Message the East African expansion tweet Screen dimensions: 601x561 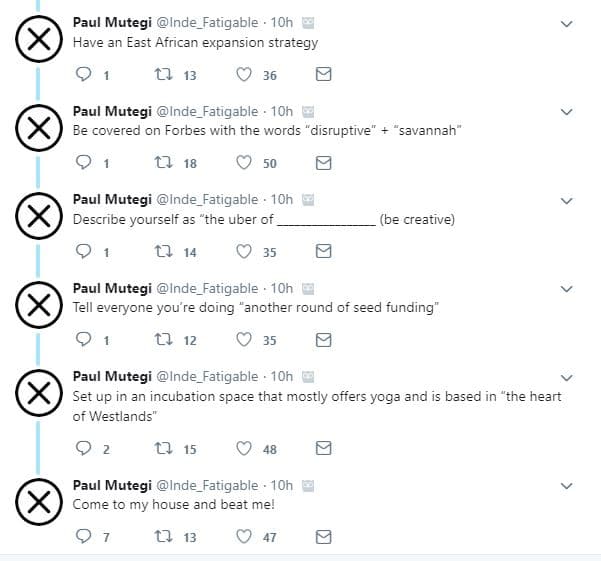click(323, 75)
